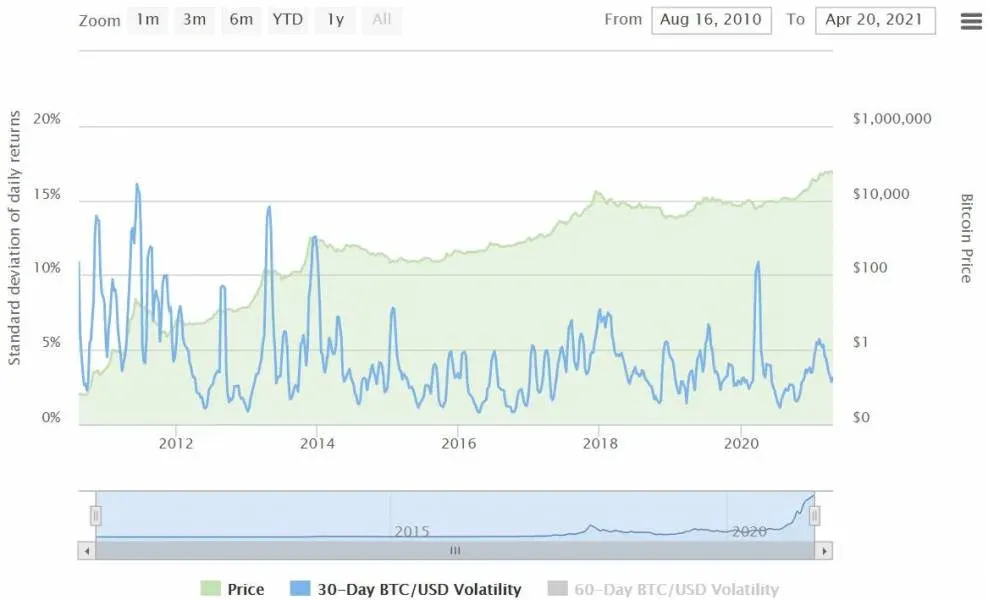This screenshot has width=988, height=600.
Task: Click the 2015 label in navigator
Action: point(412,531)
